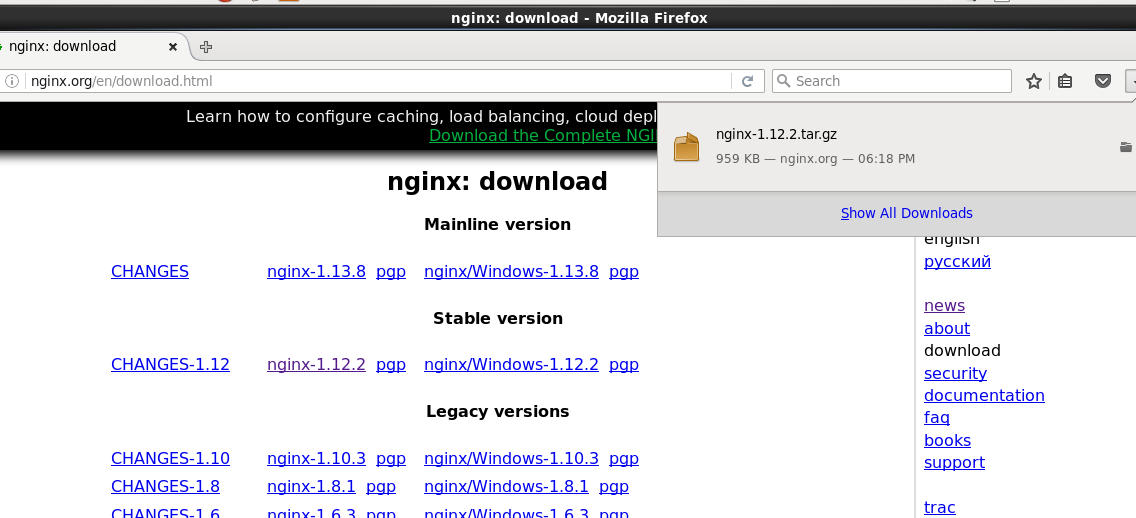Save page to Pocket
The width and height of the screenshot is (1136, 518).
[x=1103, y=81]
